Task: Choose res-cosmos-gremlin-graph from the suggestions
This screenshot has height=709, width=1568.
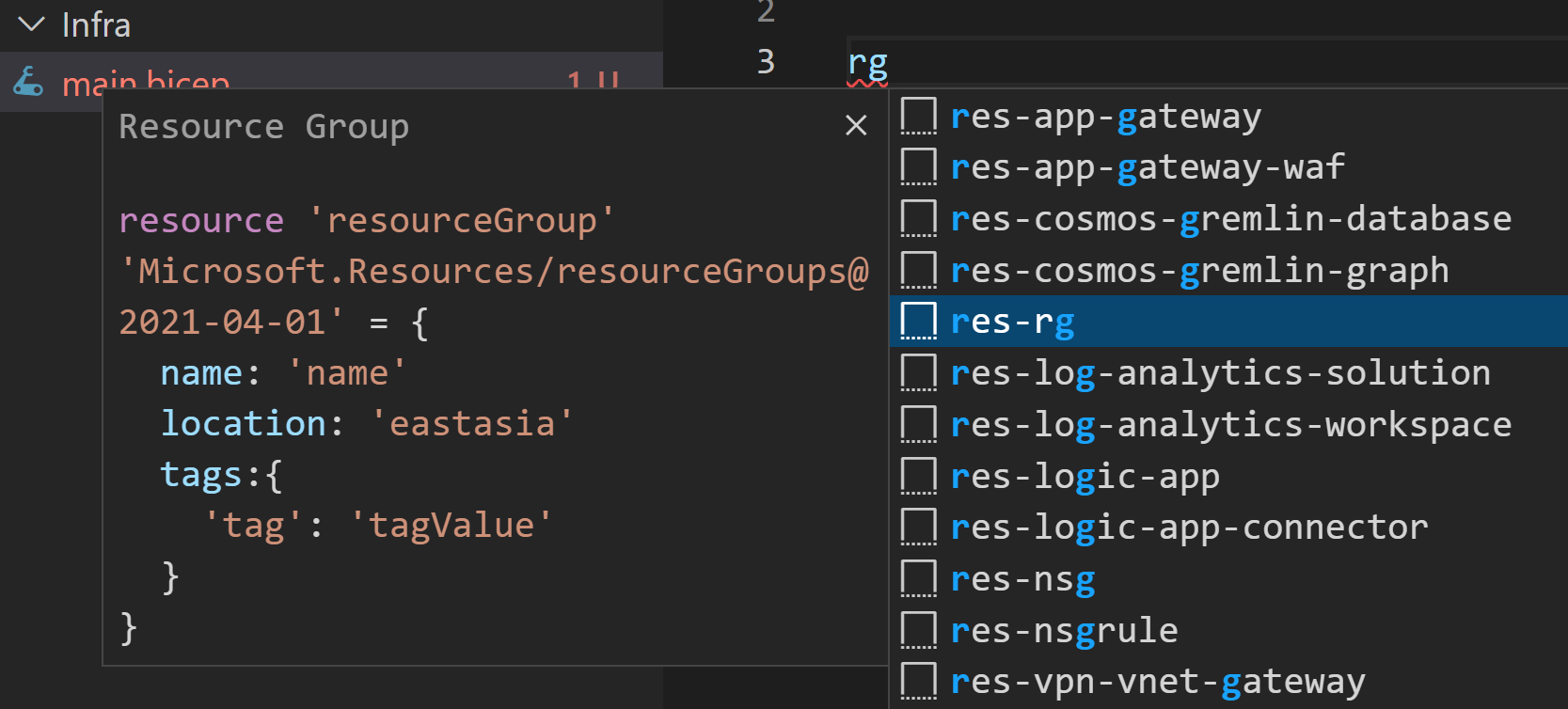Action: [x=1199, y=271]
